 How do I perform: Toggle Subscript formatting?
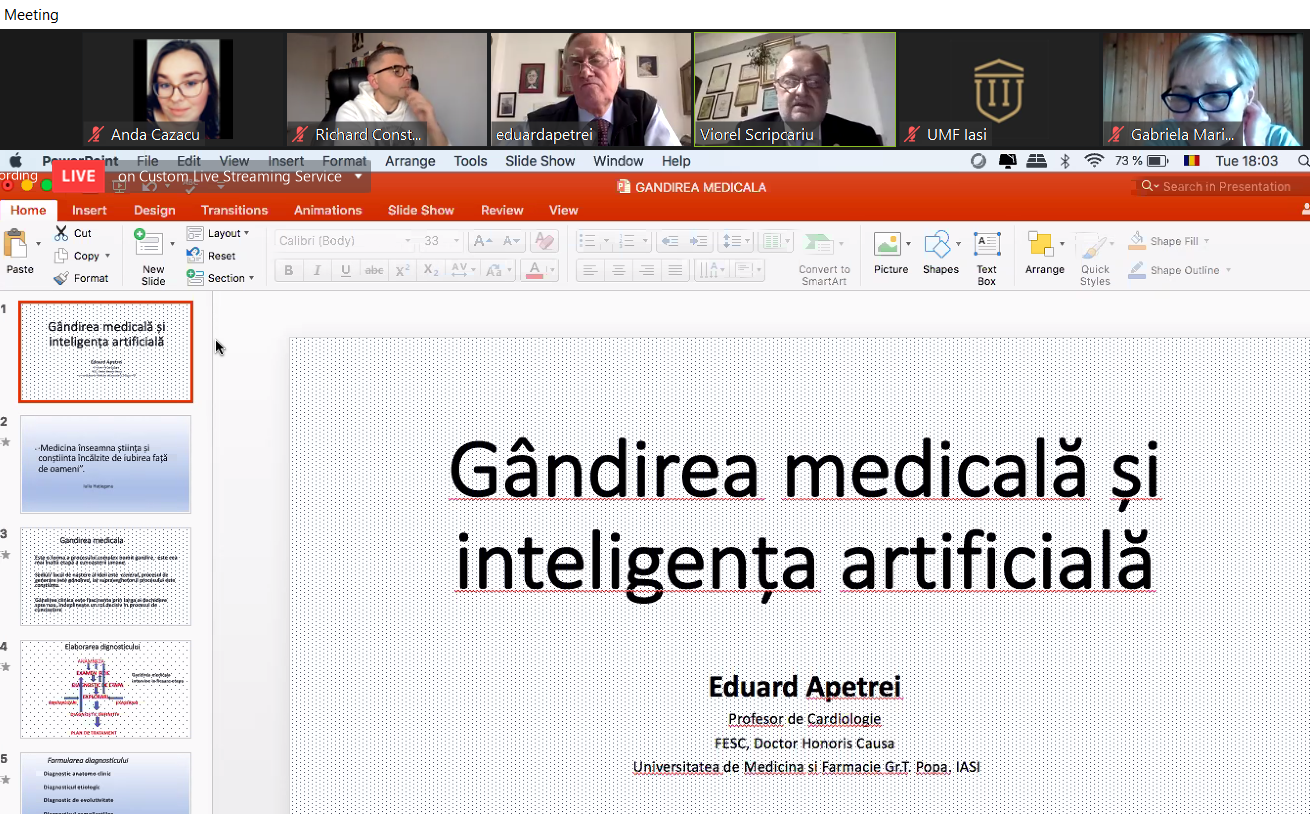(x=431, y=270)
